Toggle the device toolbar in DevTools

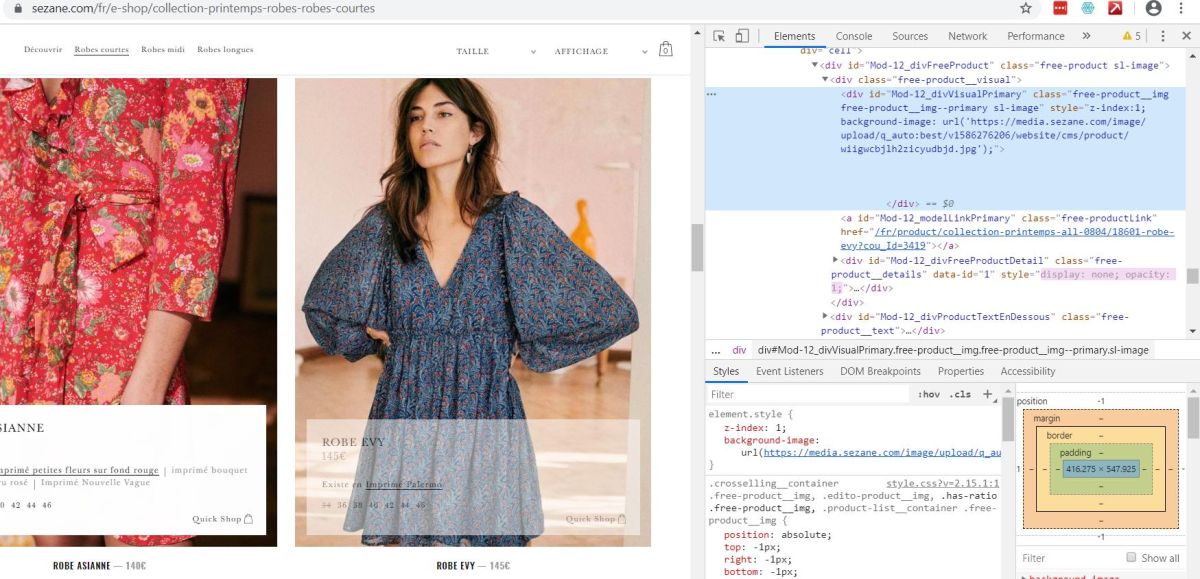pos(741,36)
